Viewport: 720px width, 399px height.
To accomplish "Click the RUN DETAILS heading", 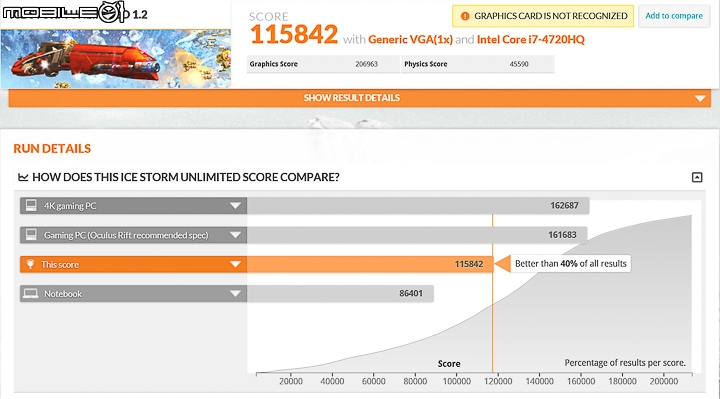I will click(52, 149).
